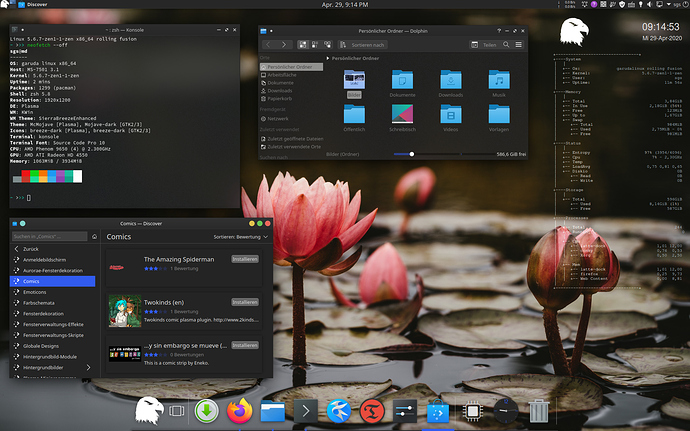This screenshot has height=431, width=690.
Task: Select the Downloads folder in file view
Action: 451,80
